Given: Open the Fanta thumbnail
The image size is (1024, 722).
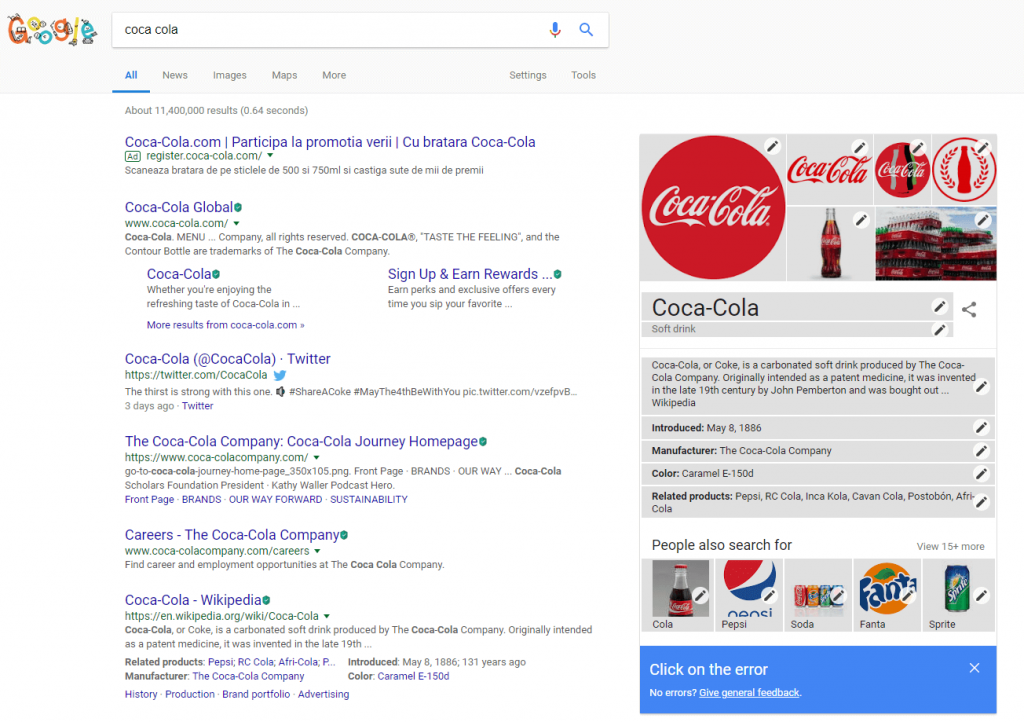Looking at the screenshot, I should pyautogui.click(x=886, y=595).
